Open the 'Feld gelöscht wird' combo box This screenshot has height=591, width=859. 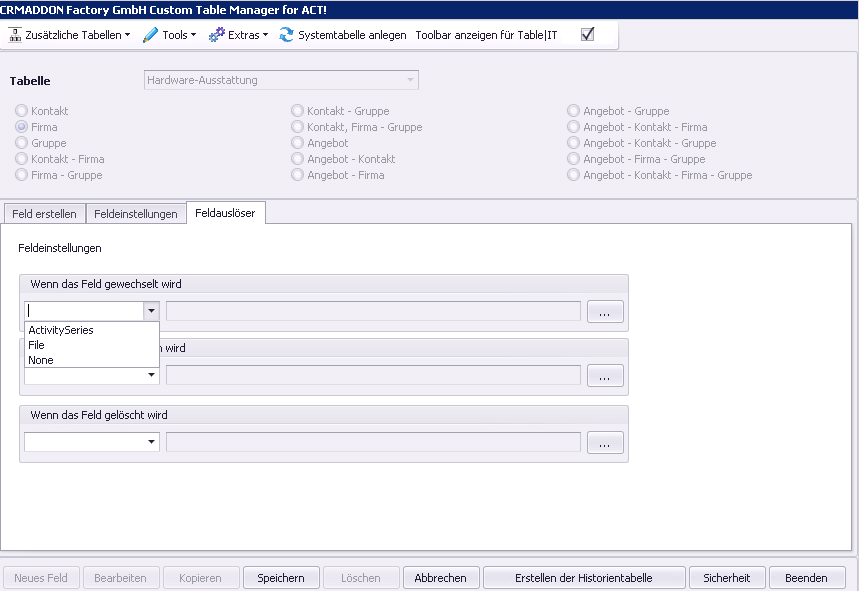click(x=92, y=441)
